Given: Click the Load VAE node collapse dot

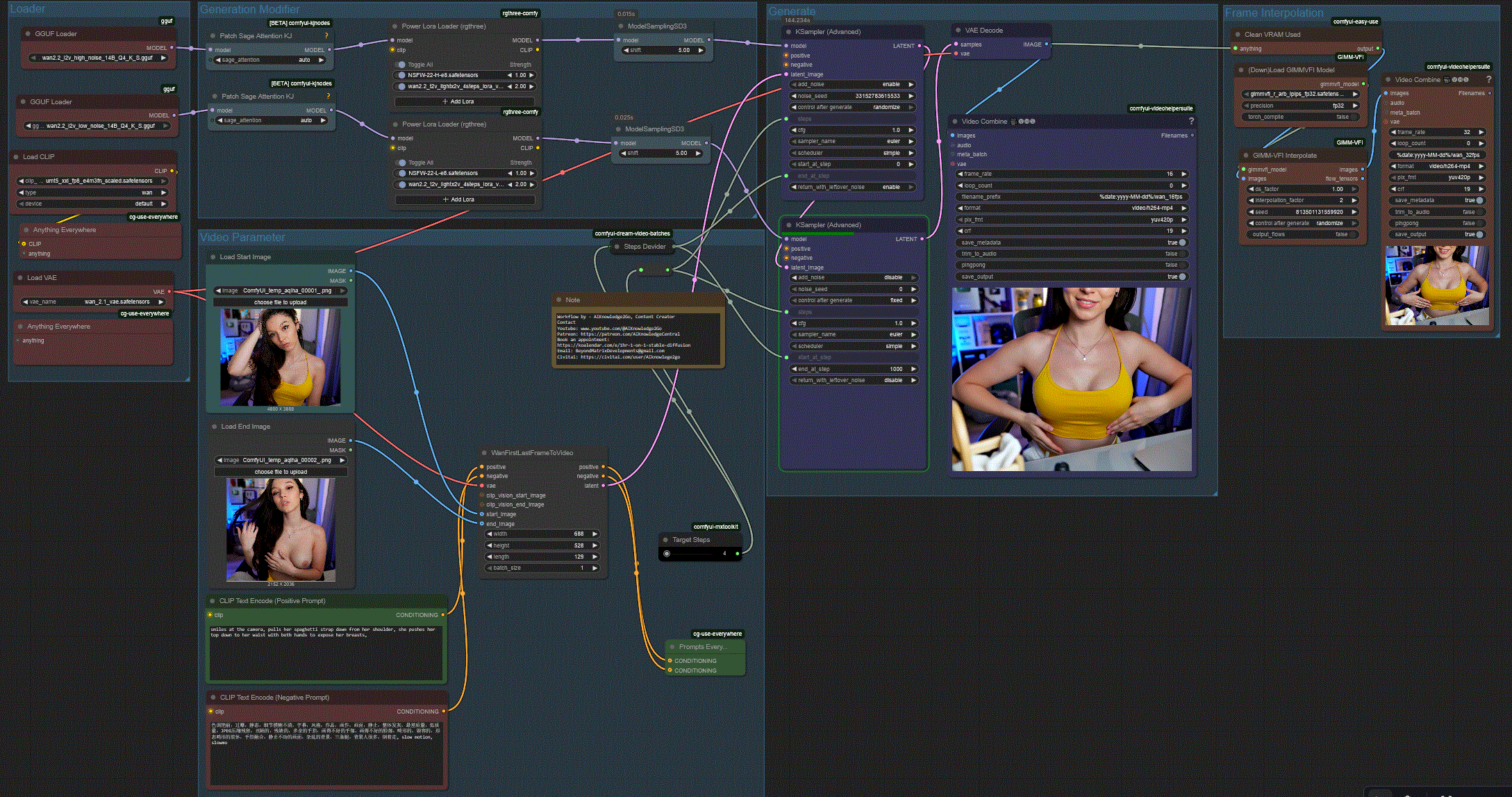Looking at the screenshot, I should click(x=20, y=278).
